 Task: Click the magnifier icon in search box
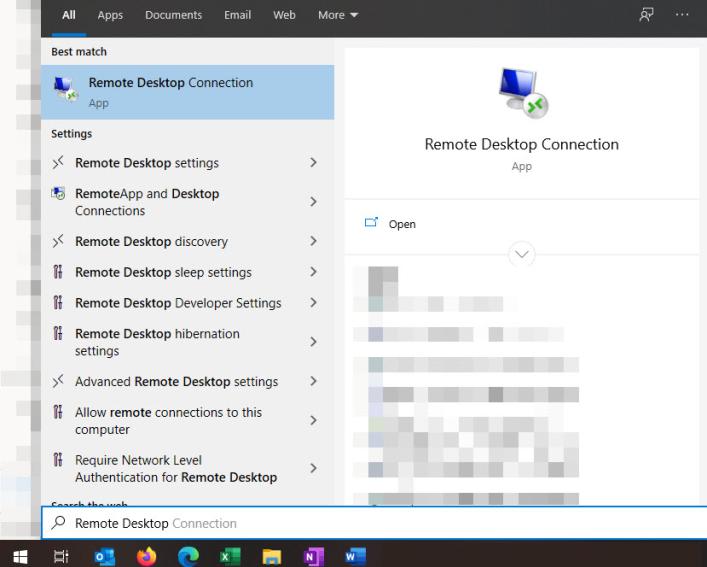point(59,523)
